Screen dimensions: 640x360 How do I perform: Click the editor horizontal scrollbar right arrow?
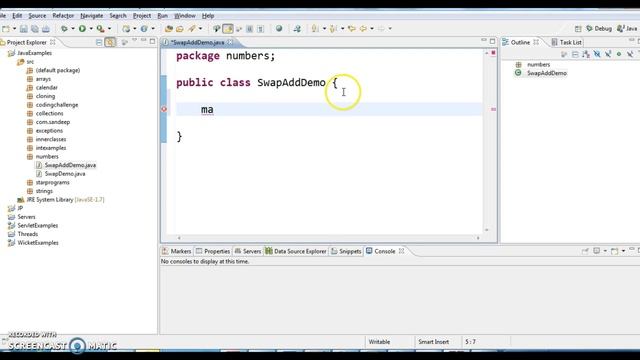478,238
